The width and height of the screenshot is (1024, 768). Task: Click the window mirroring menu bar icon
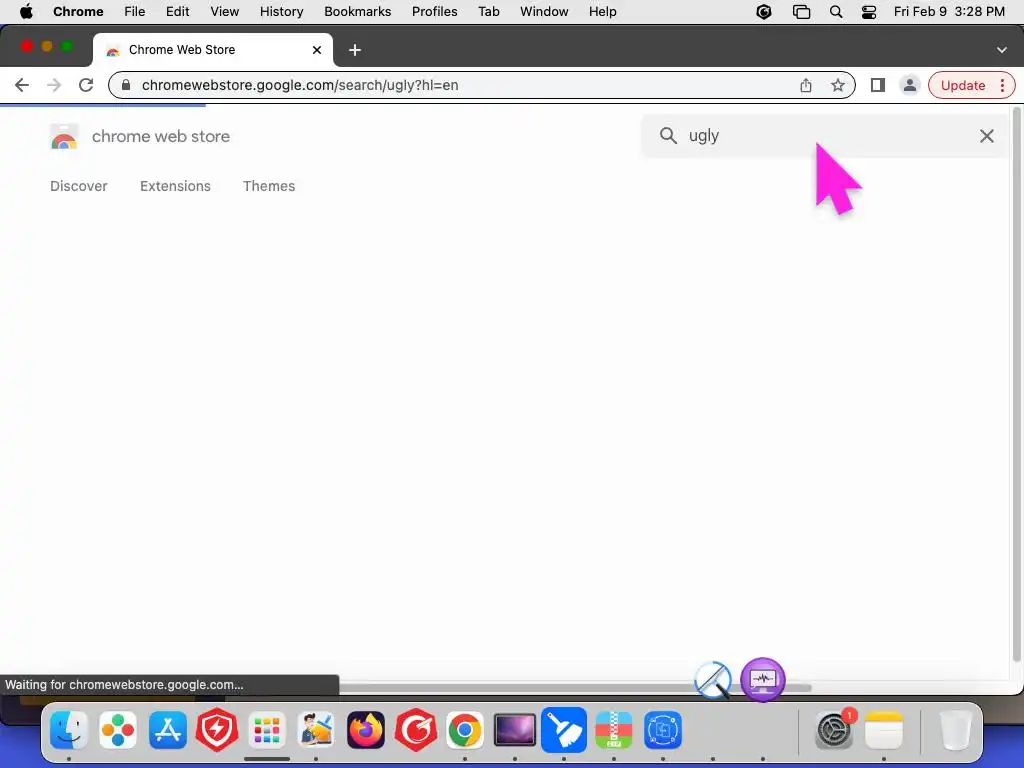point(801,12)
